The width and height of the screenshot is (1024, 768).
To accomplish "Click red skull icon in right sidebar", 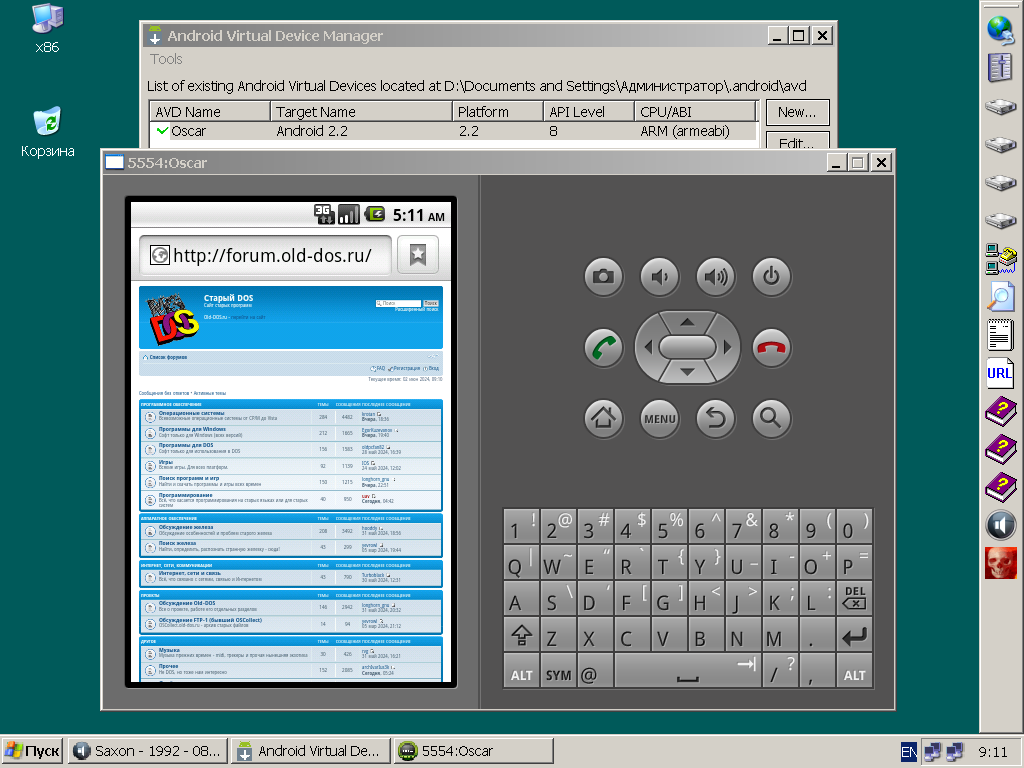I will pos(1000,563).
